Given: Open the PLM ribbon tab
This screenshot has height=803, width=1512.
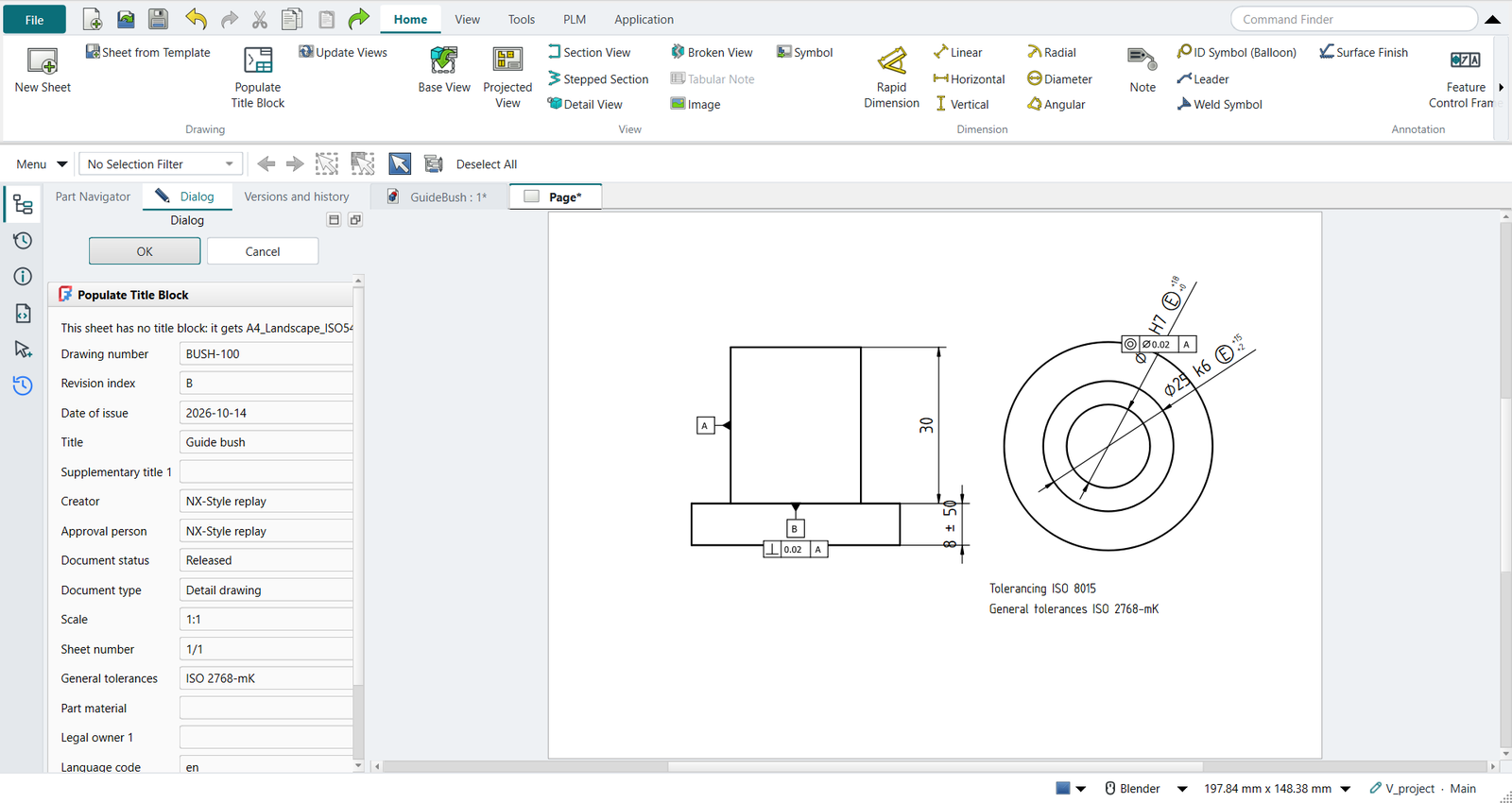Looking at the screenshot, I should click(575, 19).
